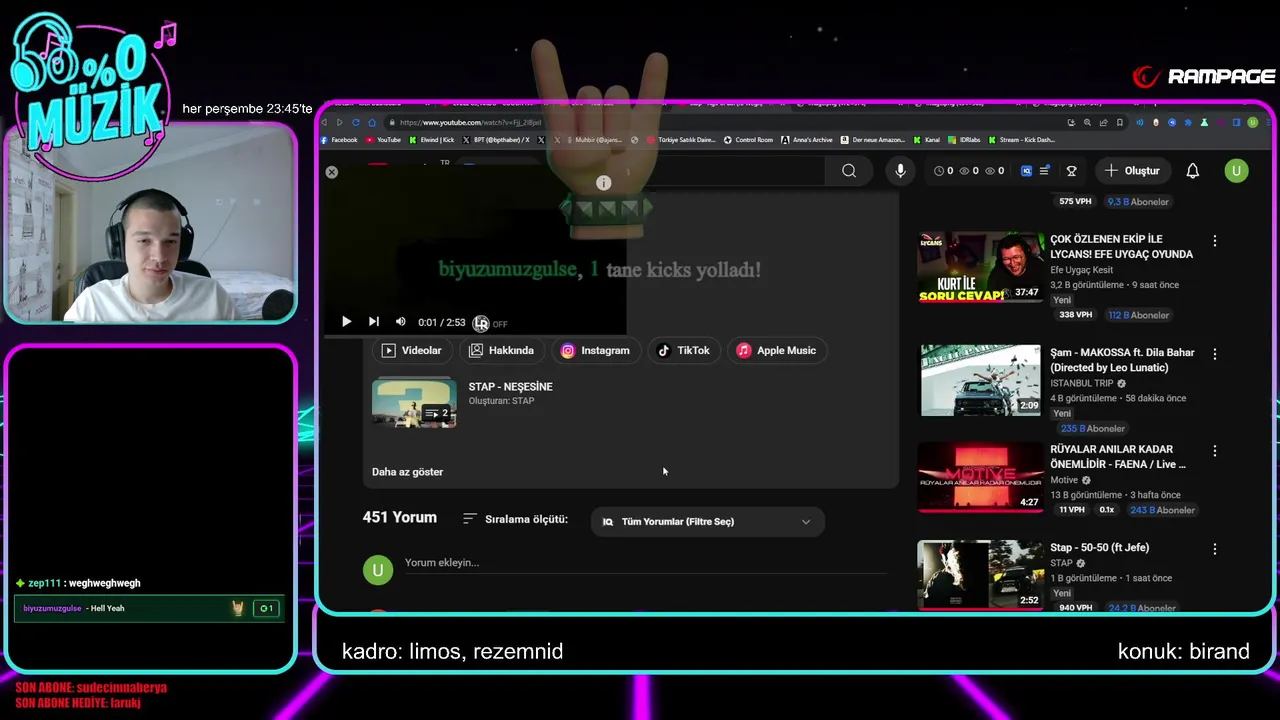This screenshot has height=720, width=1280.
Task: Open options for RÜYALAR ANILAR KADAR video
Action: click(x=1215, y=451)
